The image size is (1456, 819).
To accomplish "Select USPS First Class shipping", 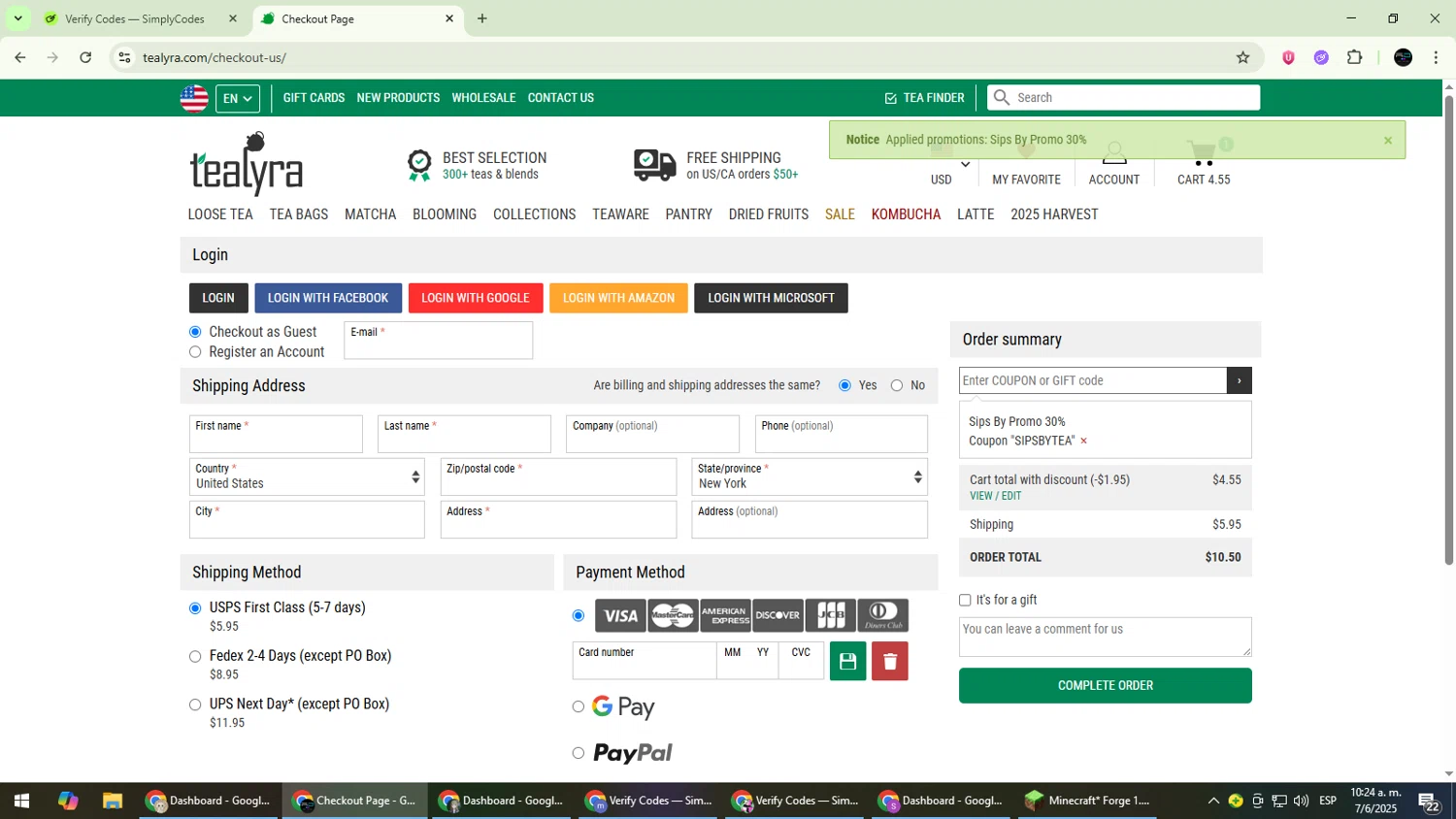I will pyautogui.click(x=195, y=608).
